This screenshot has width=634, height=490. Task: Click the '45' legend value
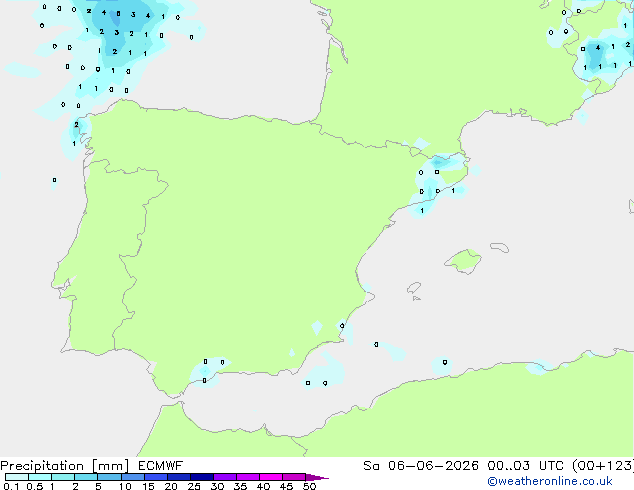[x=286, y=486]
